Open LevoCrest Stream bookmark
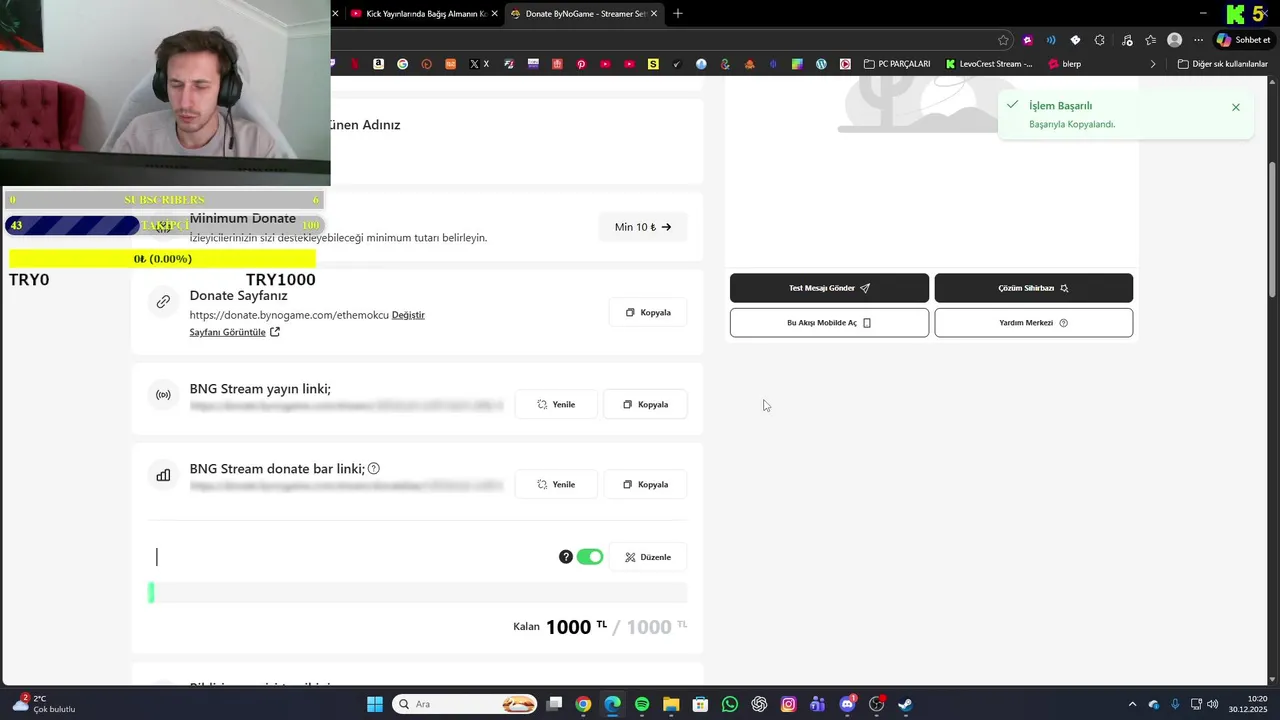This screenshot has width=1280, height=720. (989, 64)
